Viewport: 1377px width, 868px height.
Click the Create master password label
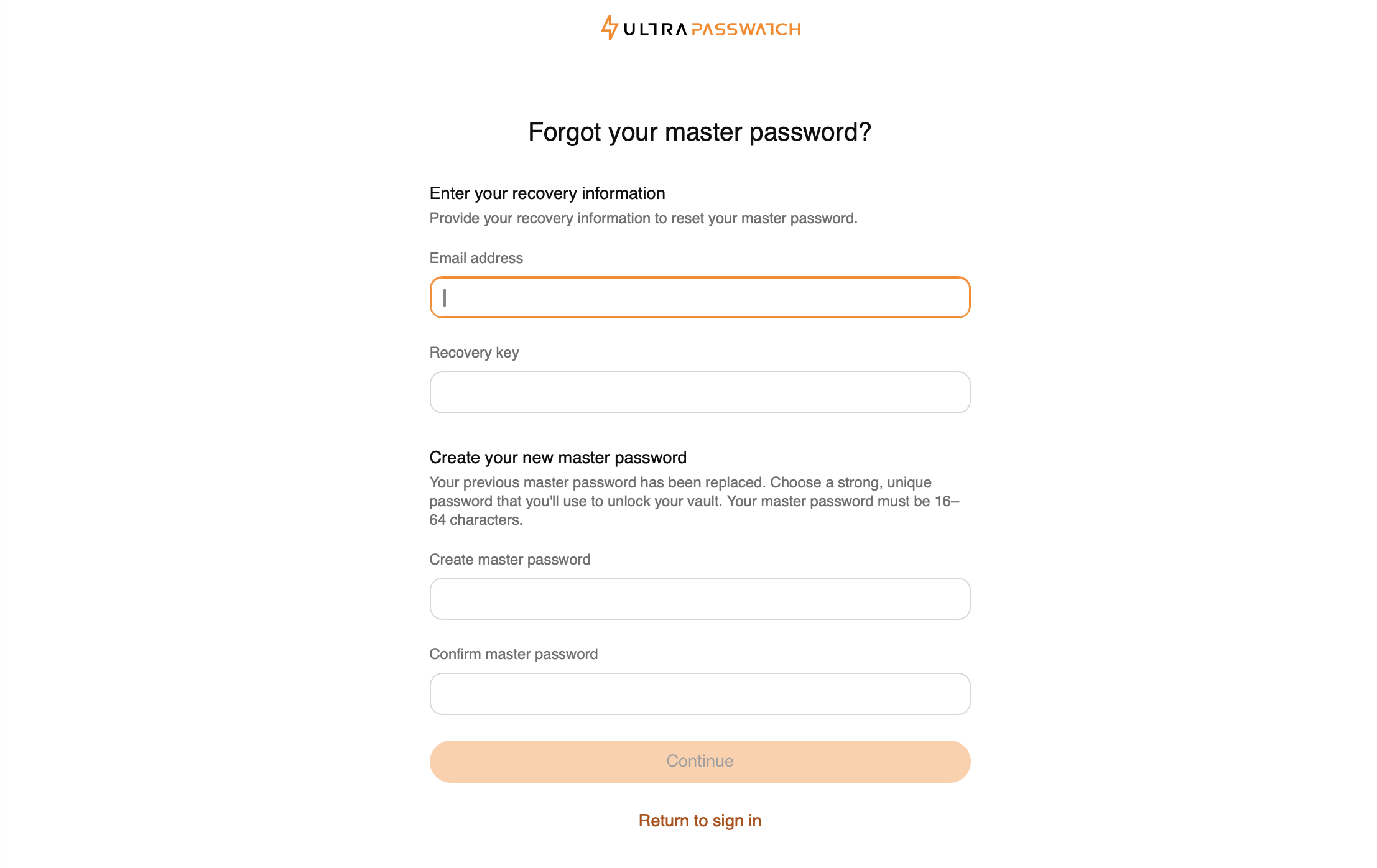pos(510,560)
